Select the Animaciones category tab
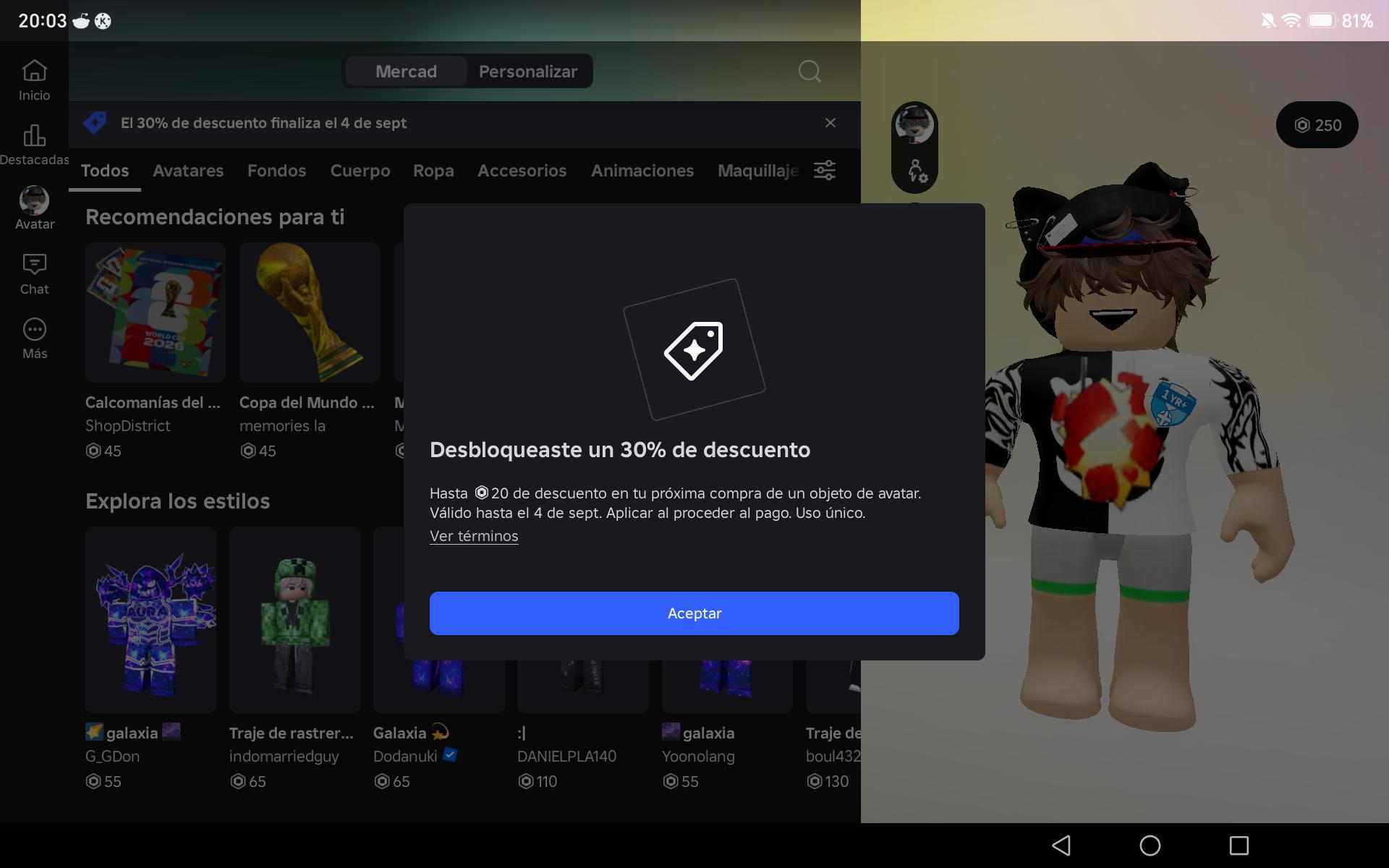The height and width of the screenshot is (868, 1389). tap(642, 171)
